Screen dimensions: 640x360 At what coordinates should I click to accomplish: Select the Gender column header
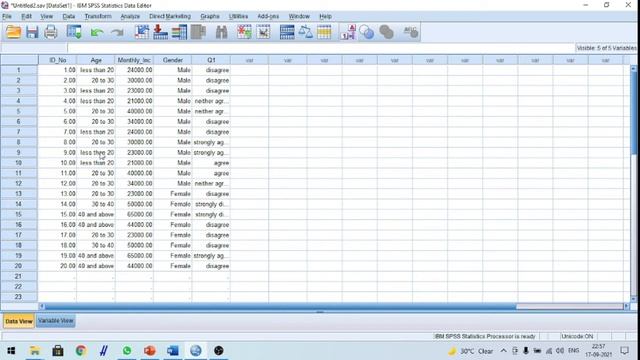click(173, 60)
